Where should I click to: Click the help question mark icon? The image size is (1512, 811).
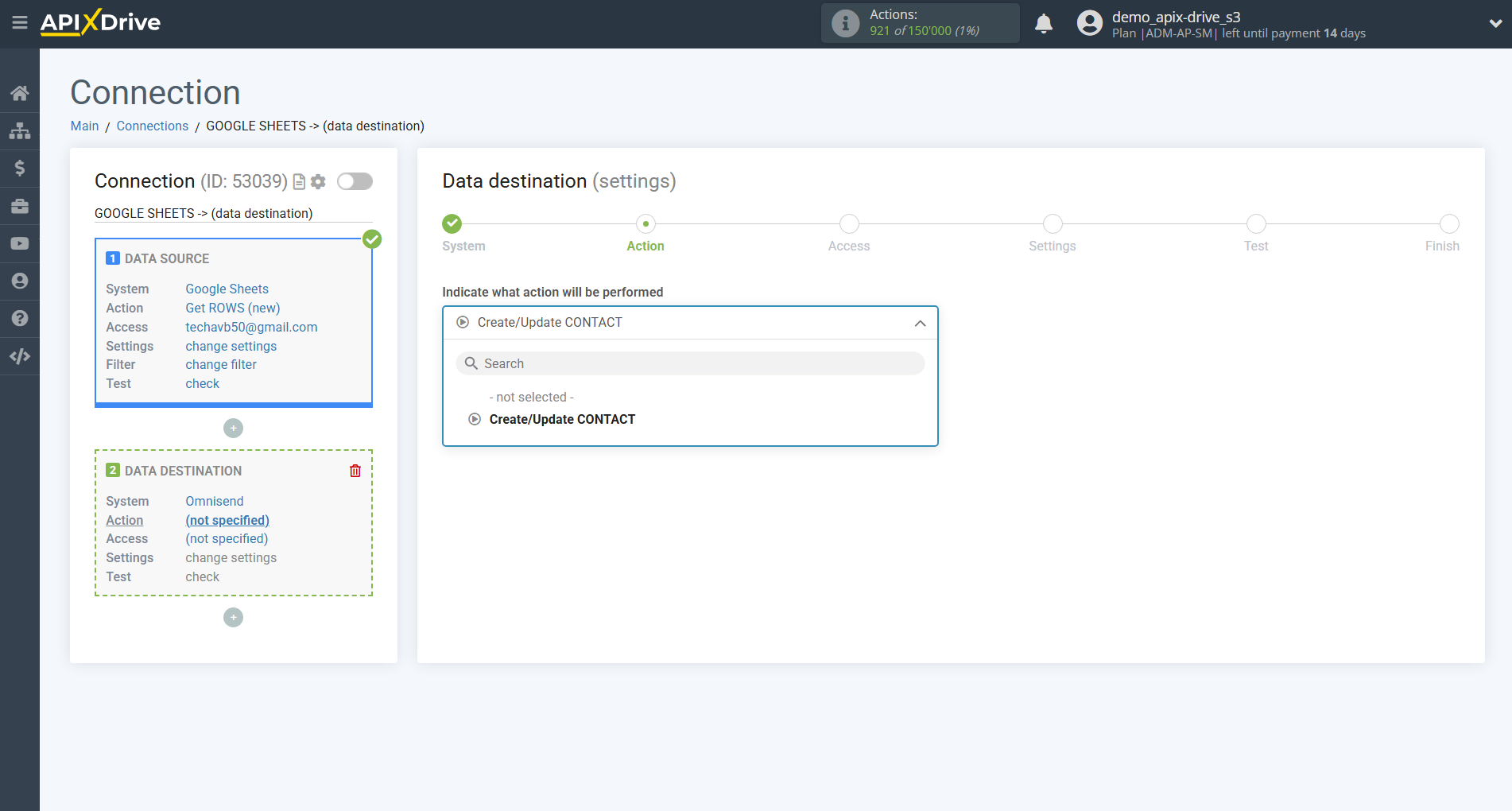tap(20, 318)
